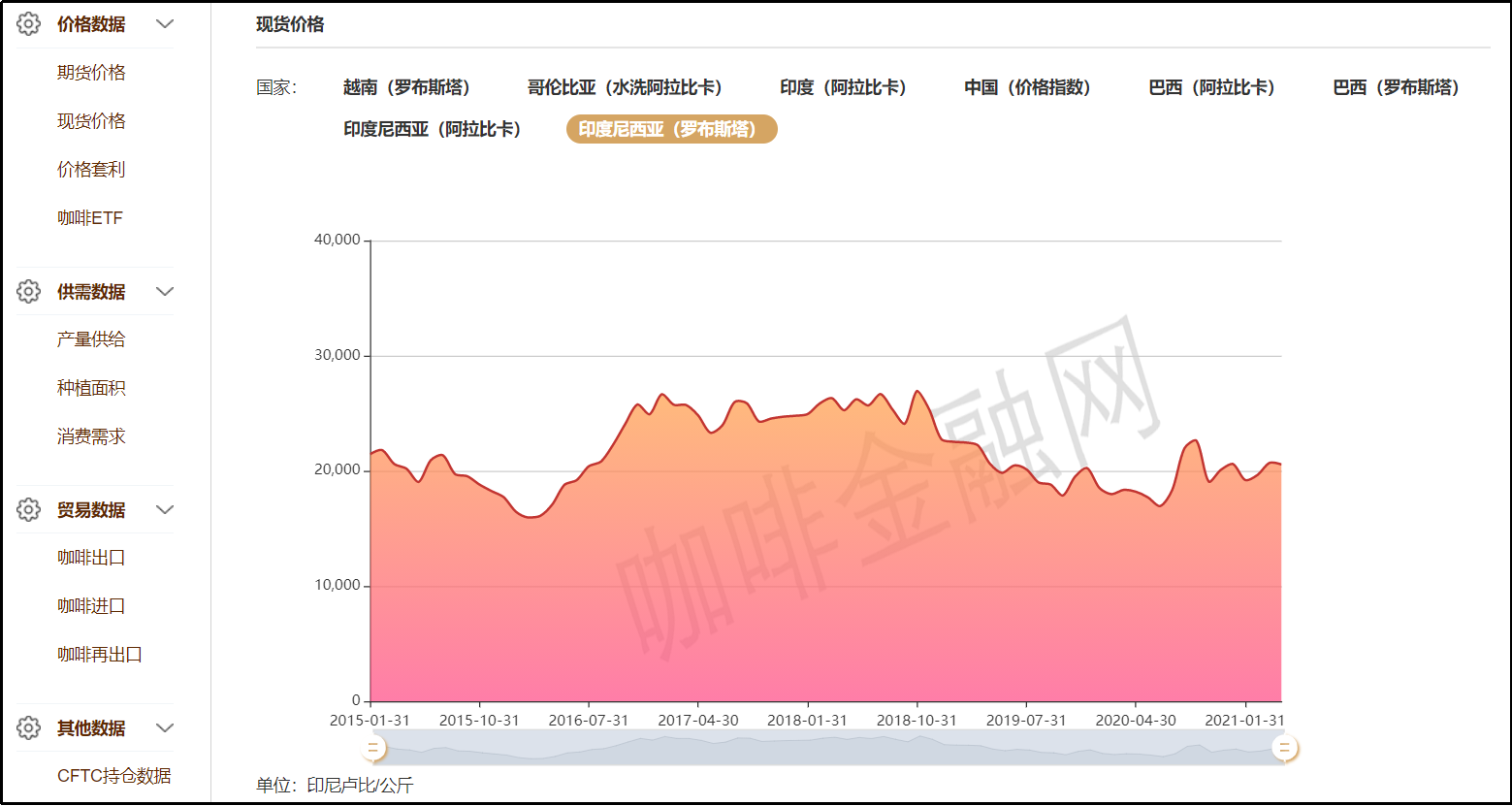This screenshot has height=806, width=1512.
Task: Collapse the 价格数据 section chevron
Action: tap(165, 24)
